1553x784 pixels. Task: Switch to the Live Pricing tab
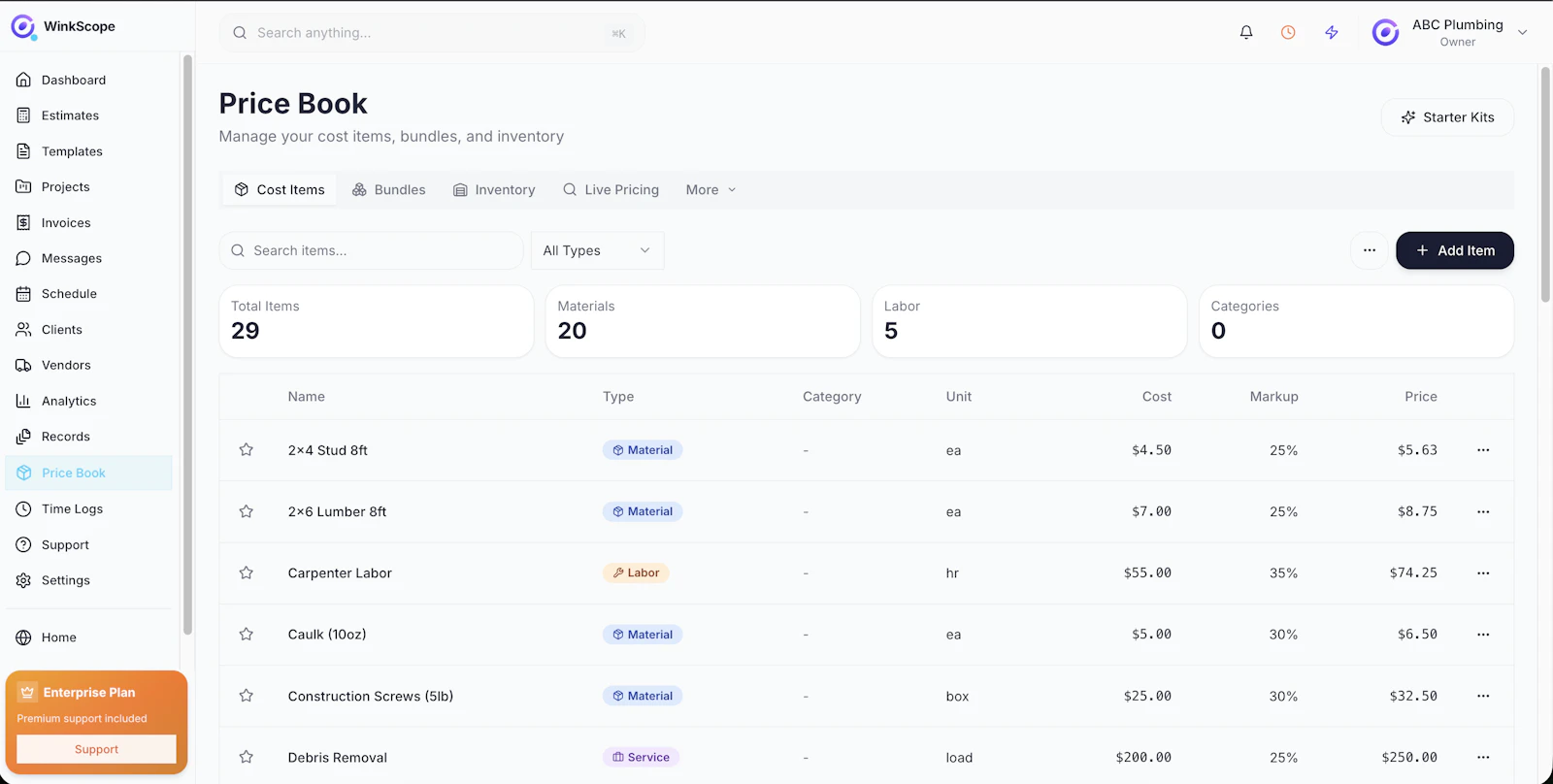[611, 190]
